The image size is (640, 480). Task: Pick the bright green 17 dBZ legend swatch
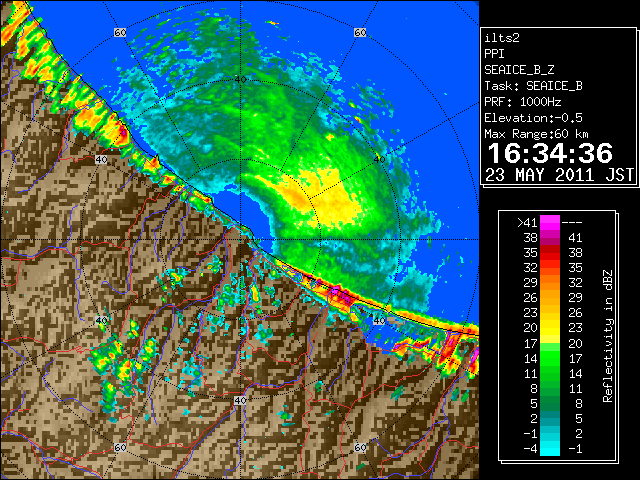tap(550, 347)
